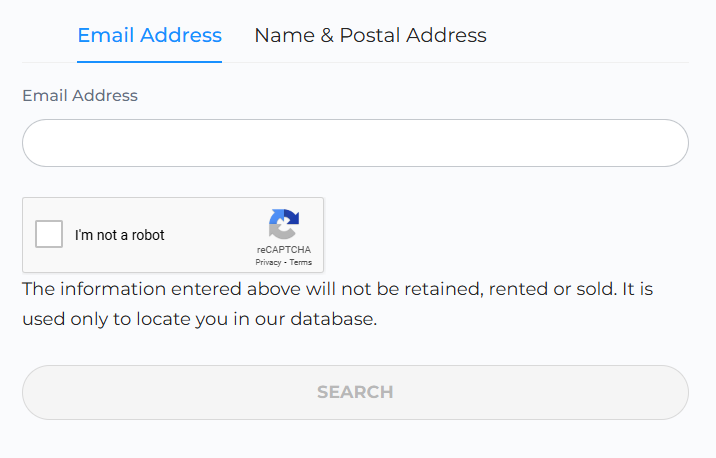Image resolution: width=716 pixels, height=458 pixels.
Task: Focus the Email Address input field
Action: pos(355,143)
